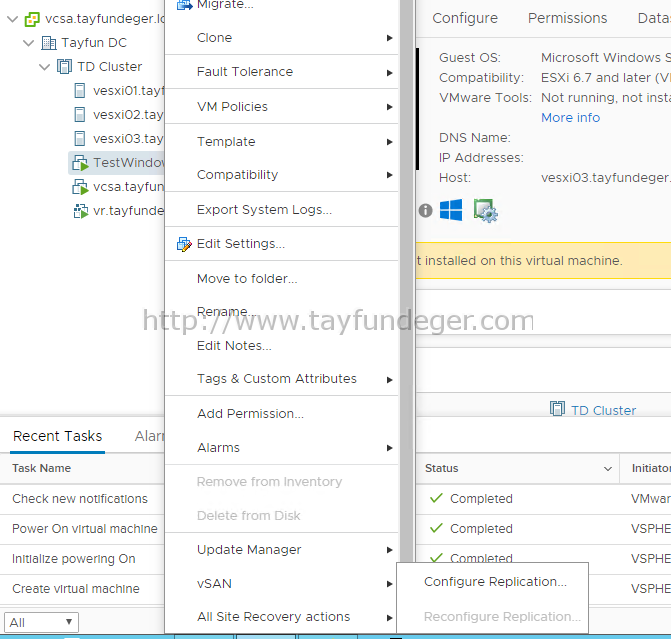Image resolution: width=671 pixels, height=639 pixels.
Task: Click the vcsa VM icon in tree
Action: 80,187
